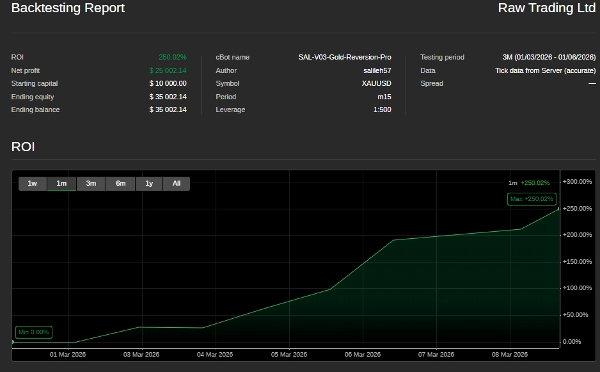This screenshot has height=372, width=600.
Task: Click the 06 Mar 2026 axis label
Action: coord(362,355)
